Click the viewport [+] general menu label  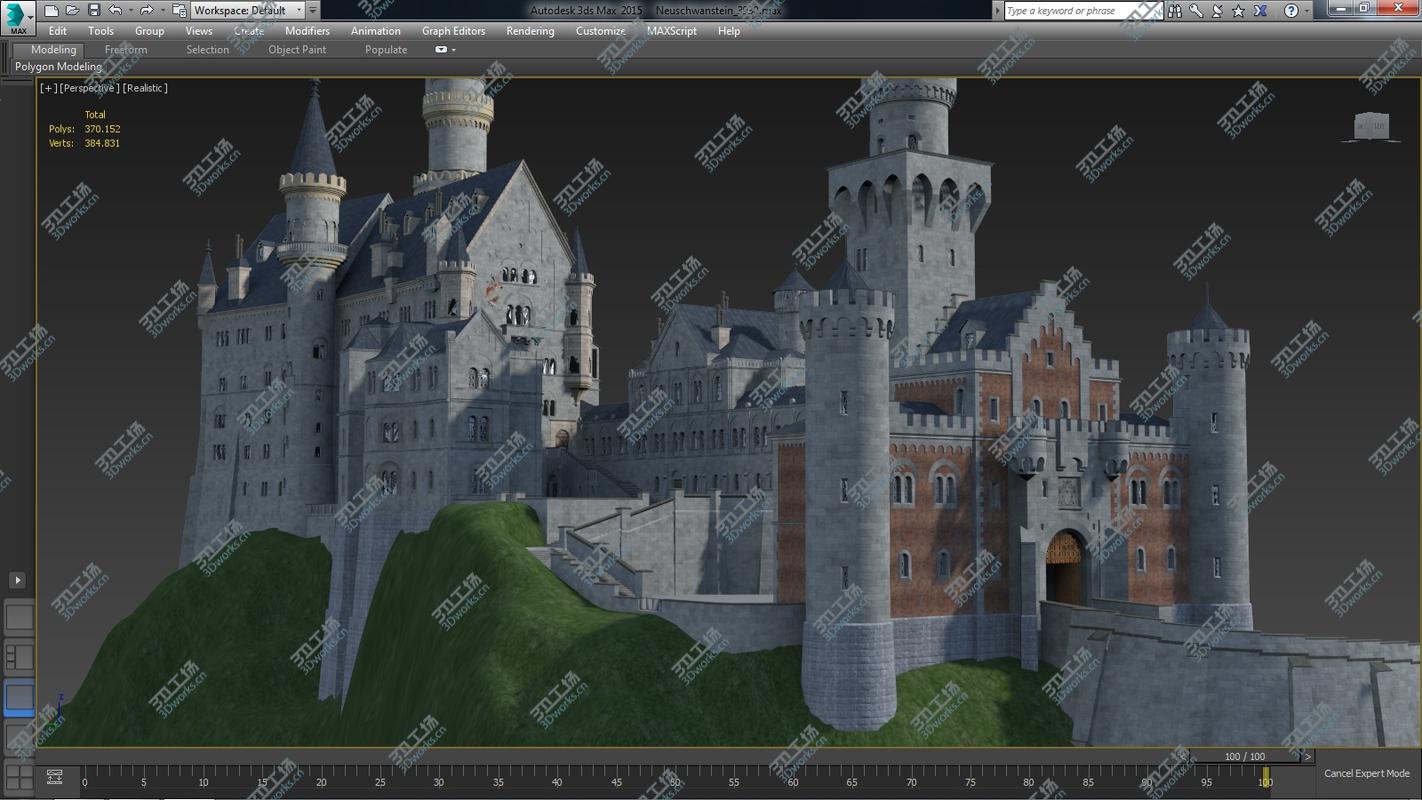coord(48,88)
